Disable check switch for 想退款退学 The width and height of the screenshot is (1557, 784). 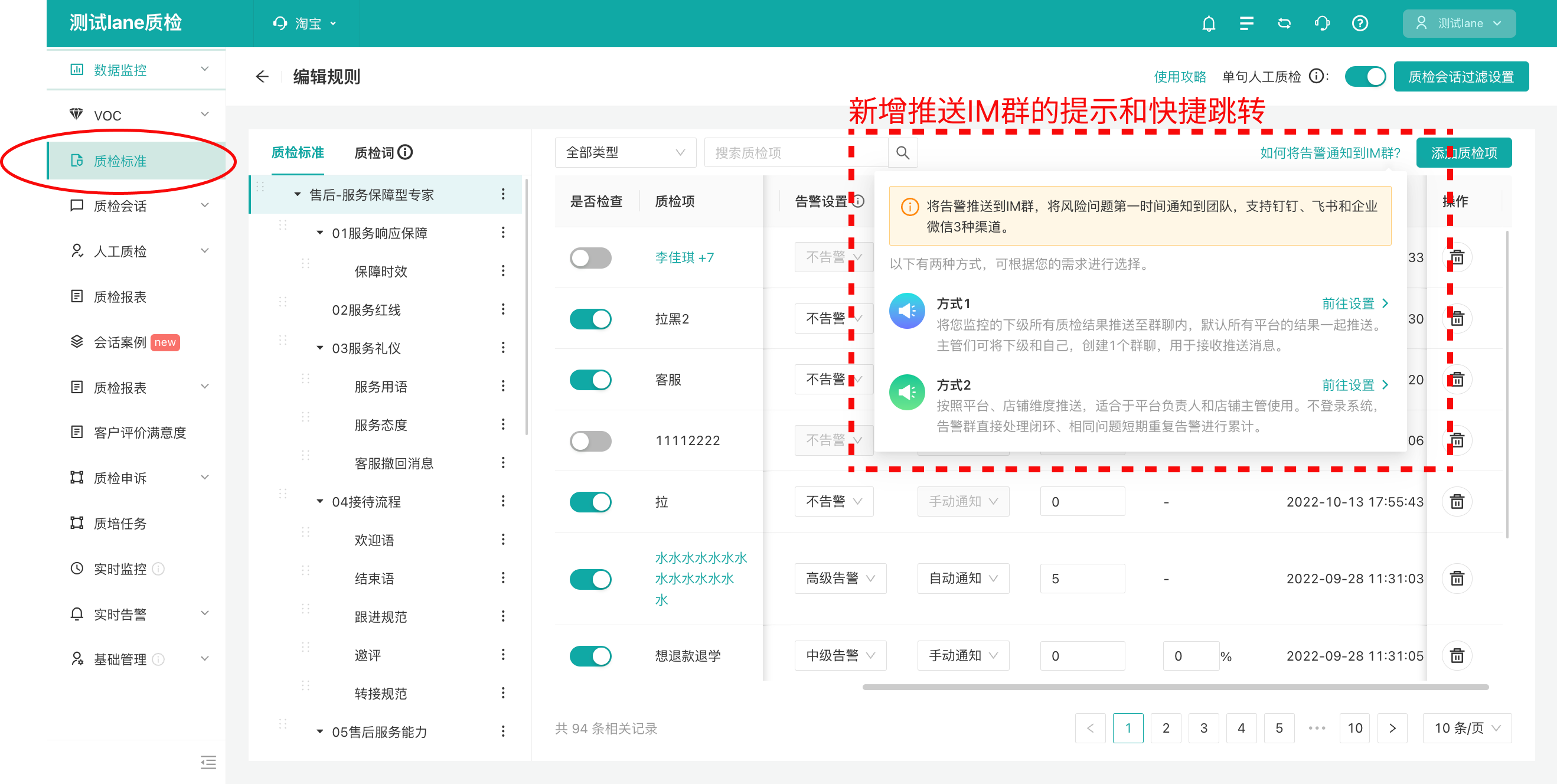(590, 656)
